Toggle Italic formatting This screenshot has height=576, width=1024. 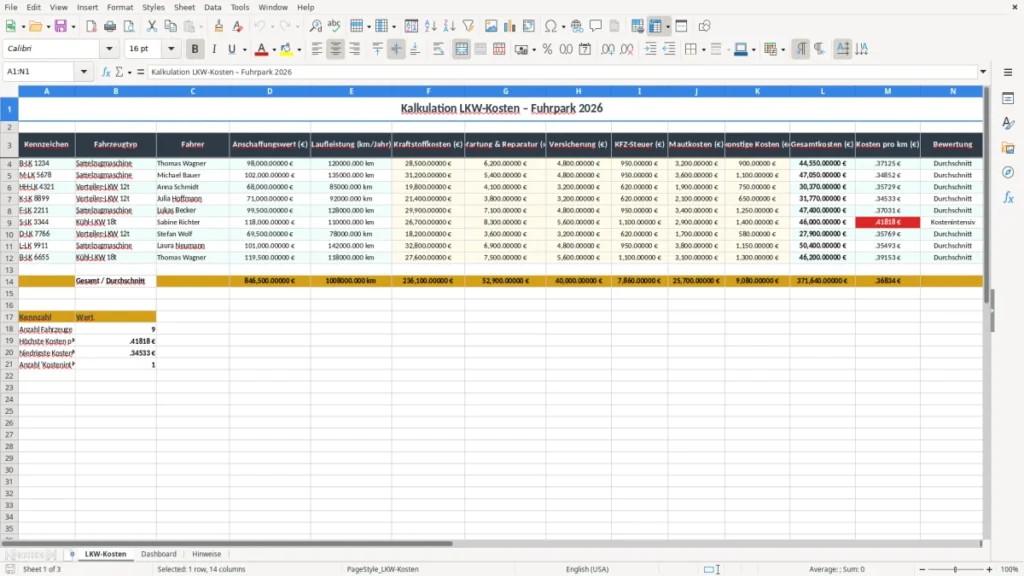214,49
